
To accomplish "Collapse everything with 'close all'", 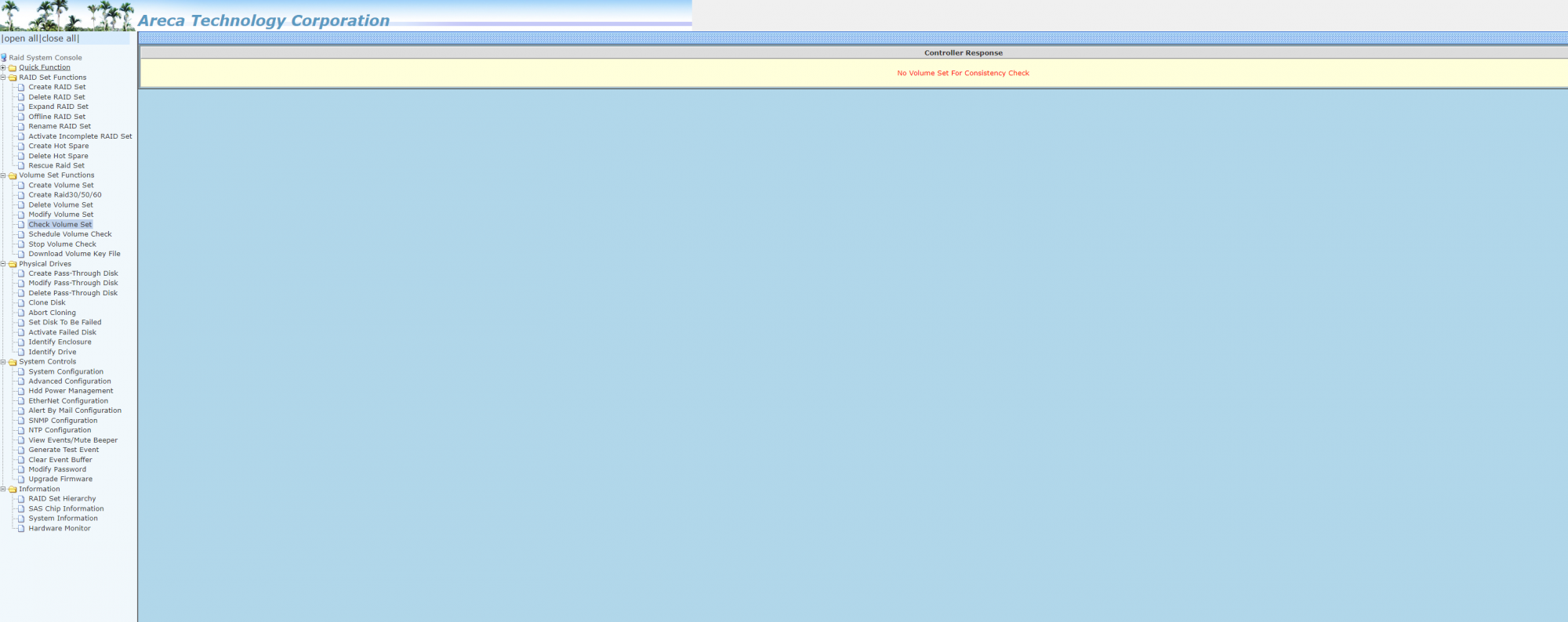I will [x=59, y=38].
